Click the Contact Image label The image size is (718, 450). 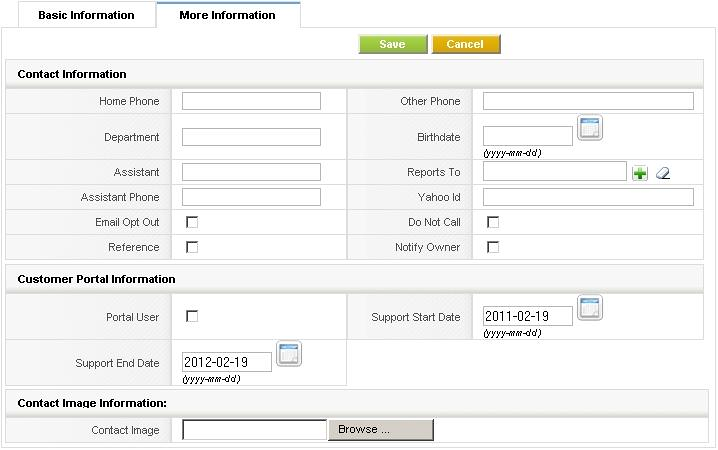tap(125, 430)
